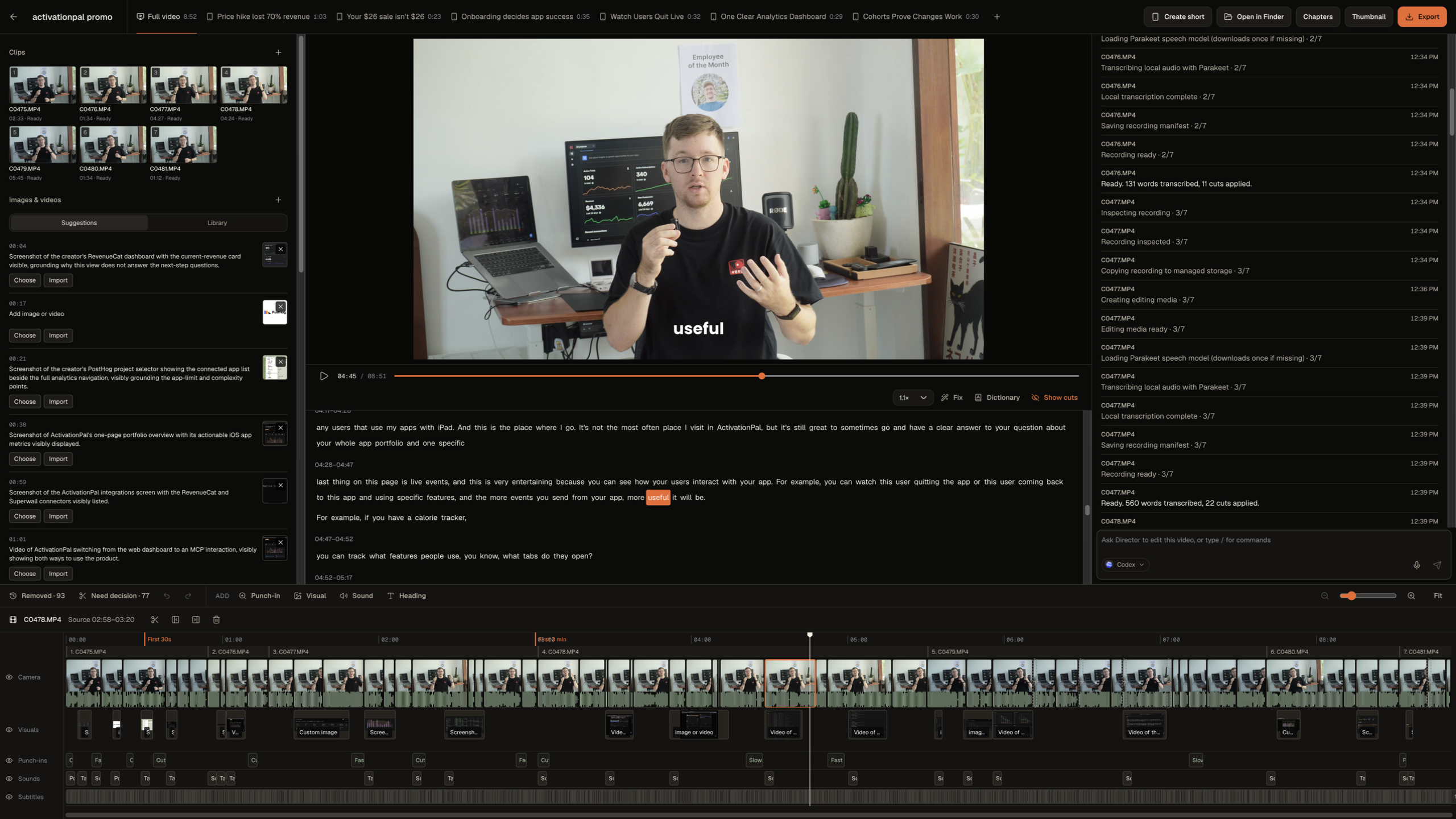The height and width of the screenshot is (819, 1456).
Task: Click Fit to fit the timeline
Action: coord(1438,595)
